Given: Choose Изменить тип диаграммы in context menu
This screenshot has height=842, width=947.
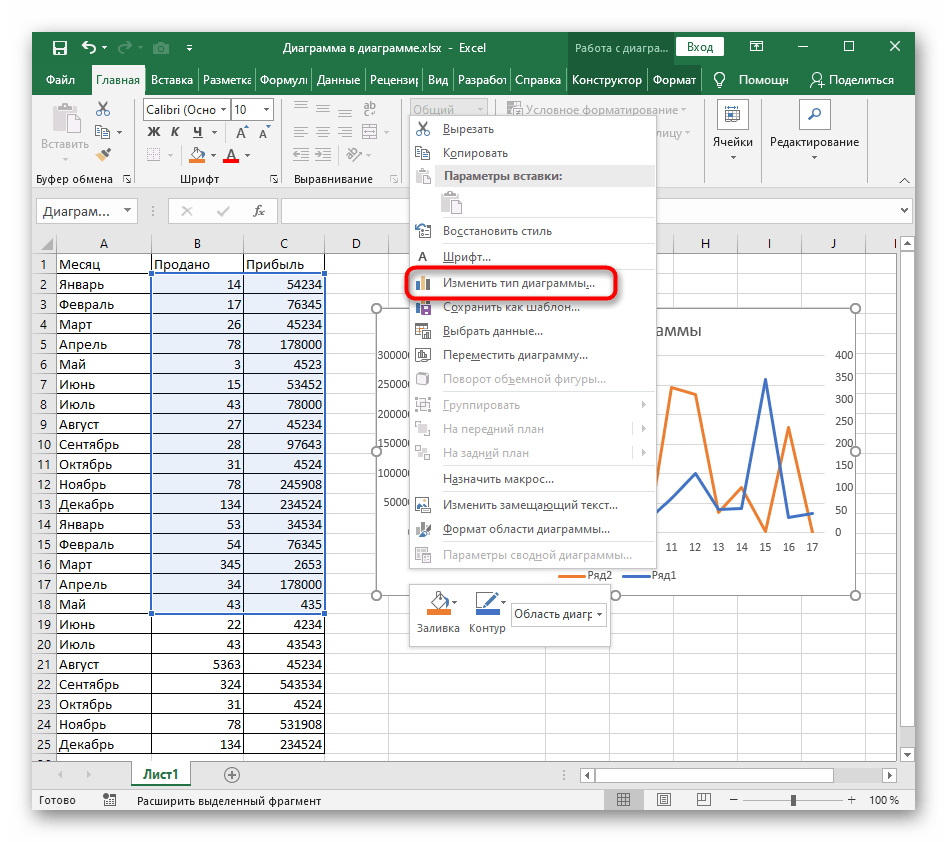Looking at the screenshot, I should click(x=518, y=283).
